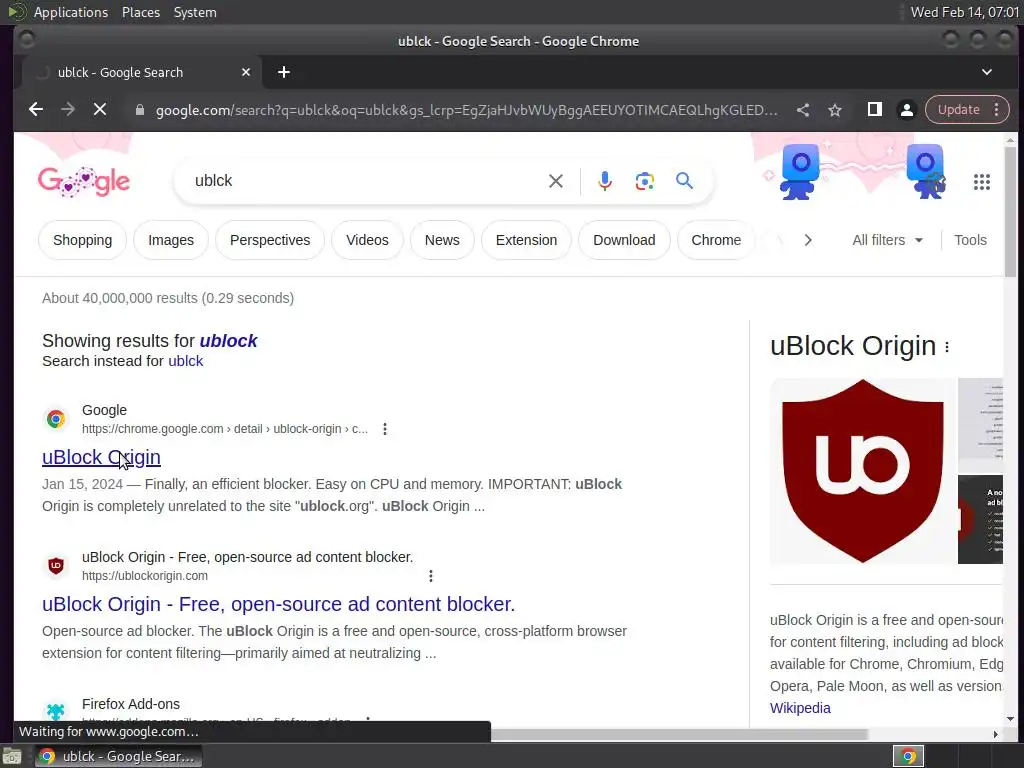This screenshot has width=1024, height=768.
Task: Select the Chrome filter chip
Action: [x=716, y=240]
